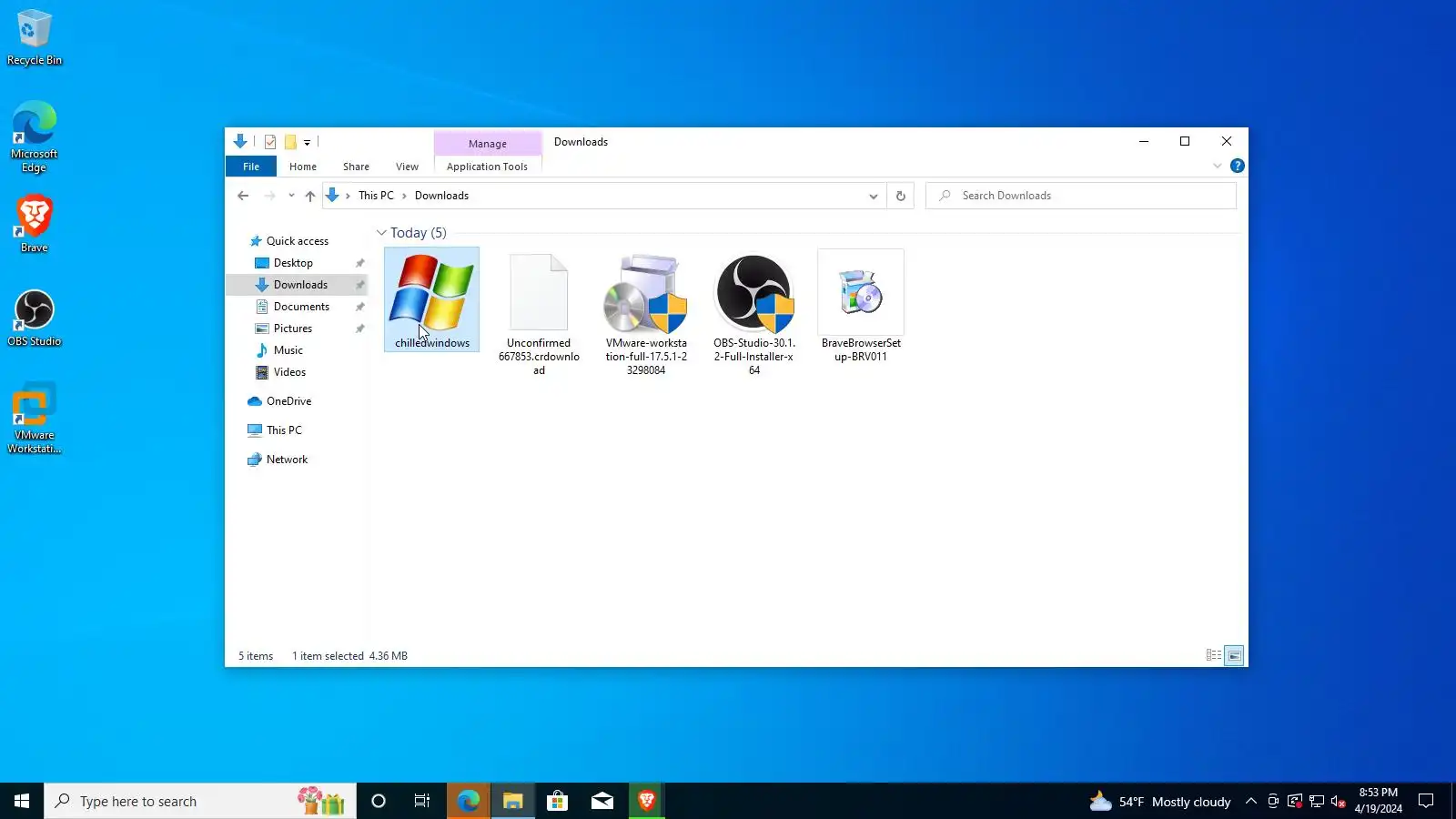Screen dimensions: 1456x819
Task: Select This PC in navigation pane
Action: [x=284, y=430]
